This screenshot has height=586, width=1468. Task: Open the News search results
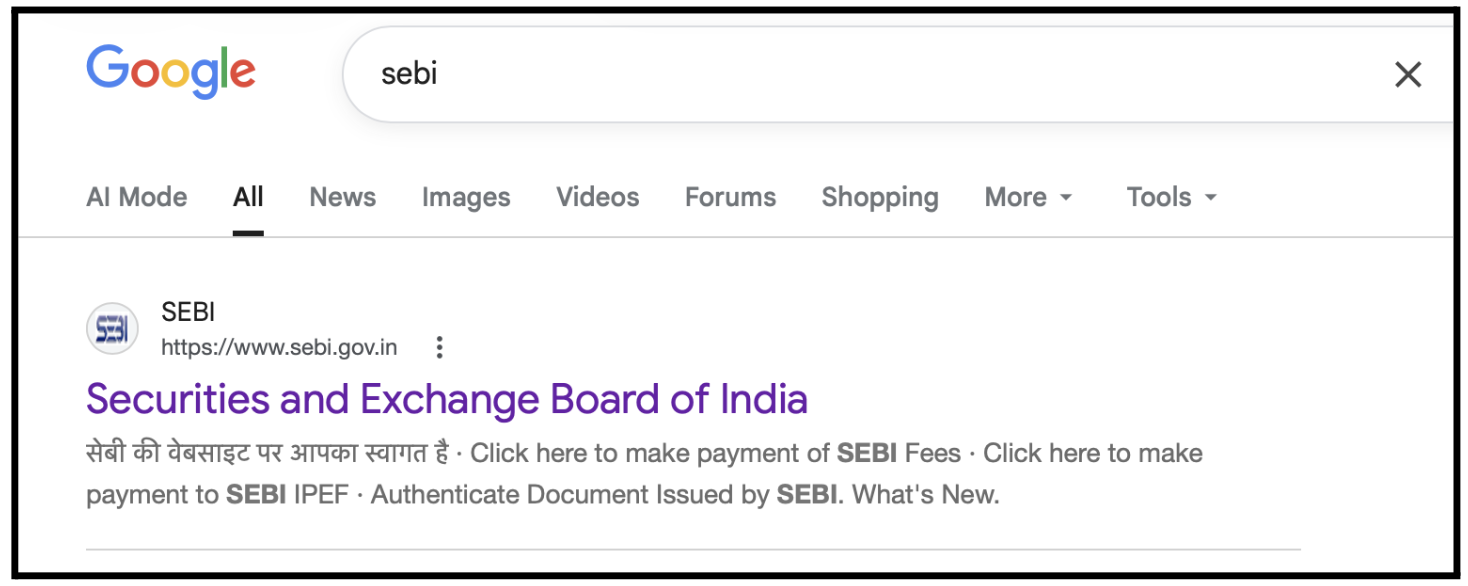coord(342,197)
